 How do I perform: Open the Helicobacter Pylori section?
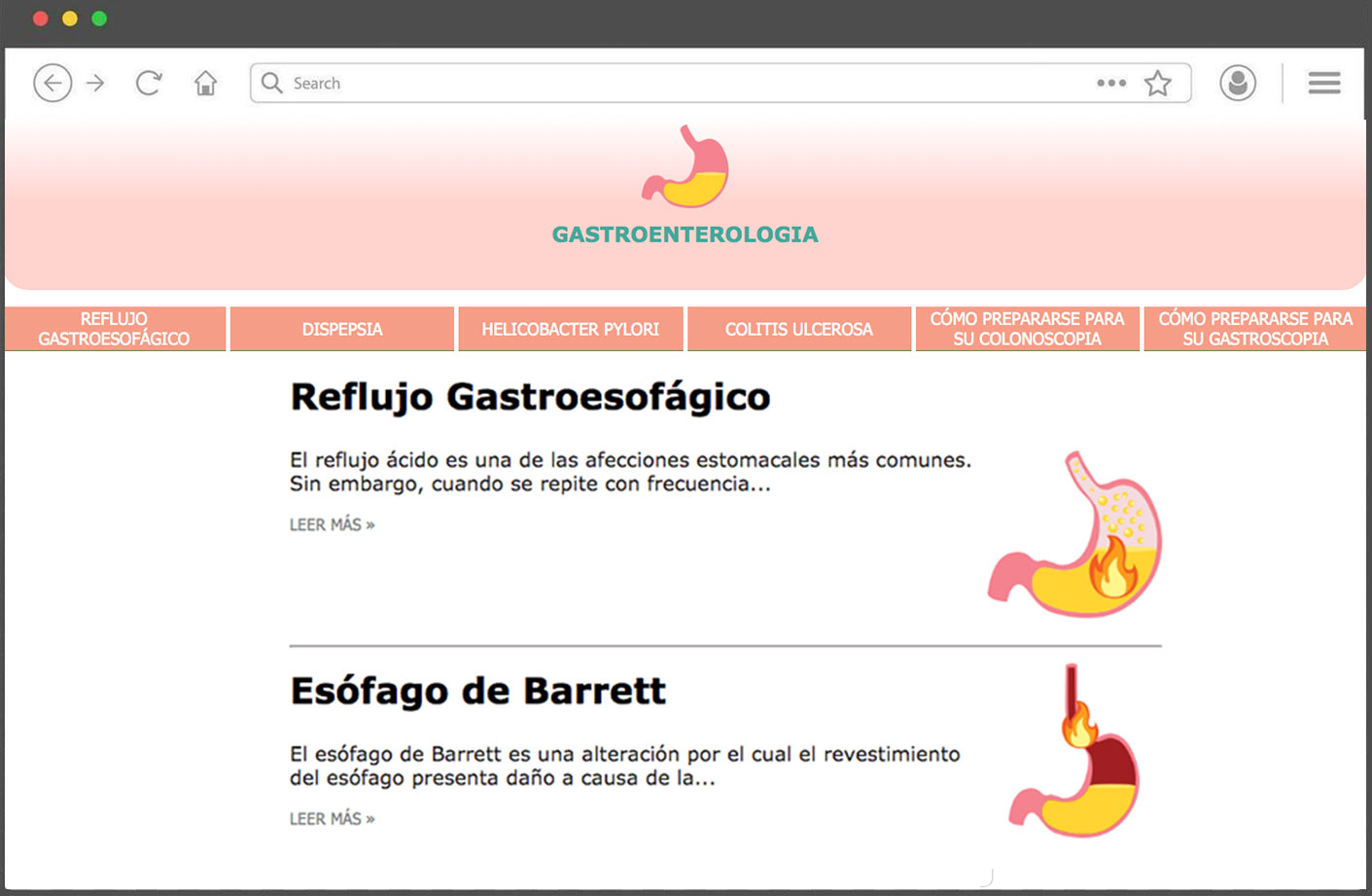pyautogui.click(x=570, y=329)
